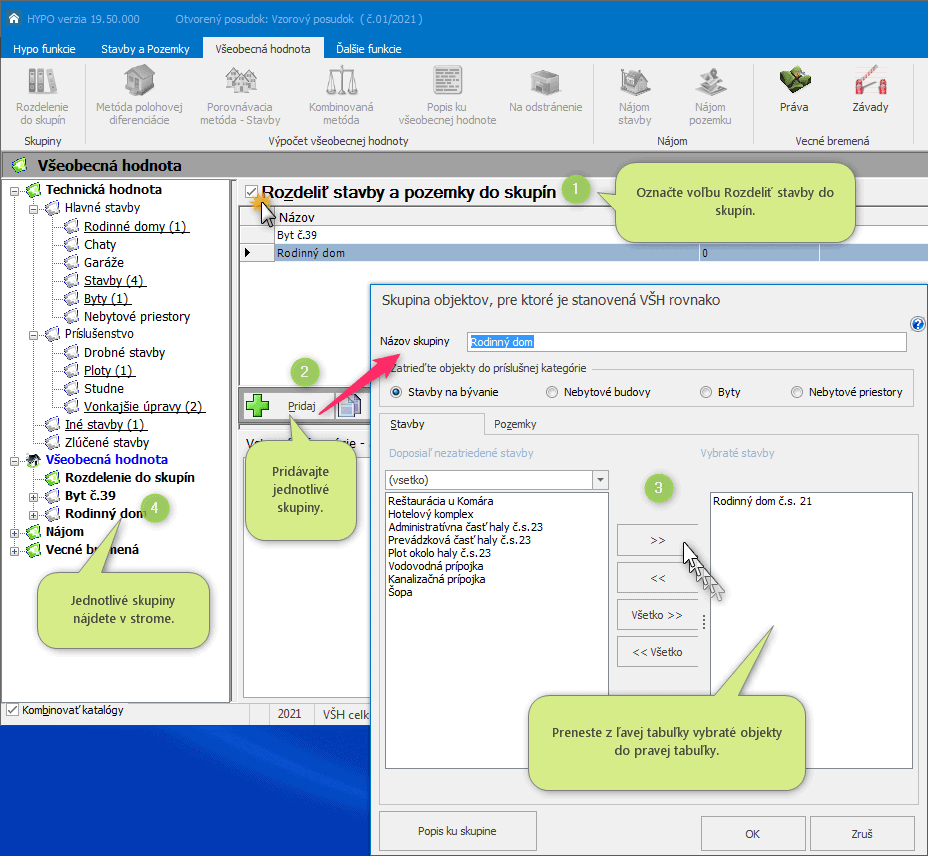Switch to the Pozemky tab

pyautogui.click(x=515, y=424)
